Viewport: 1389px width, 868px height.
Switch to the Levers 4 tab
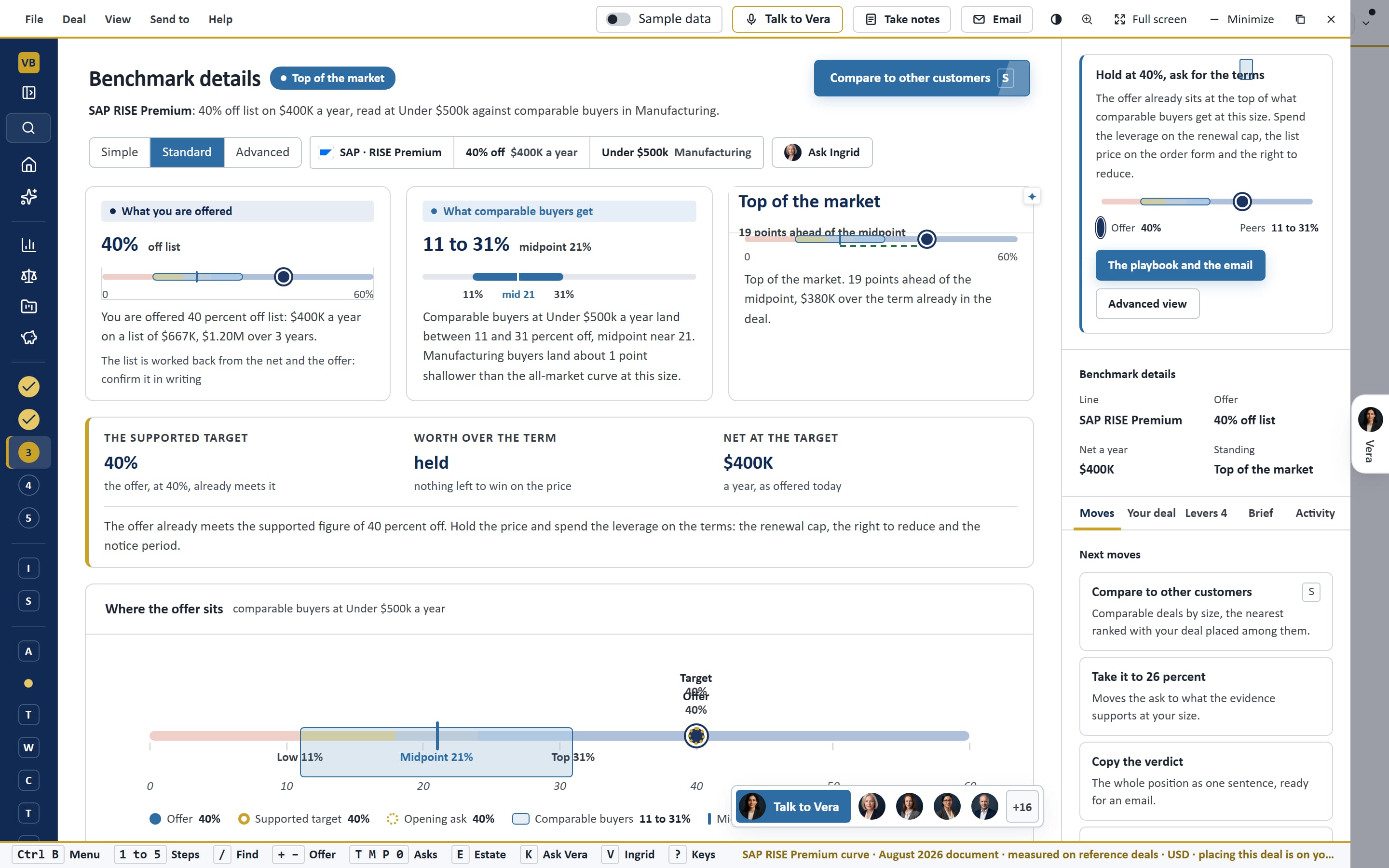[x=1206, y=513]
